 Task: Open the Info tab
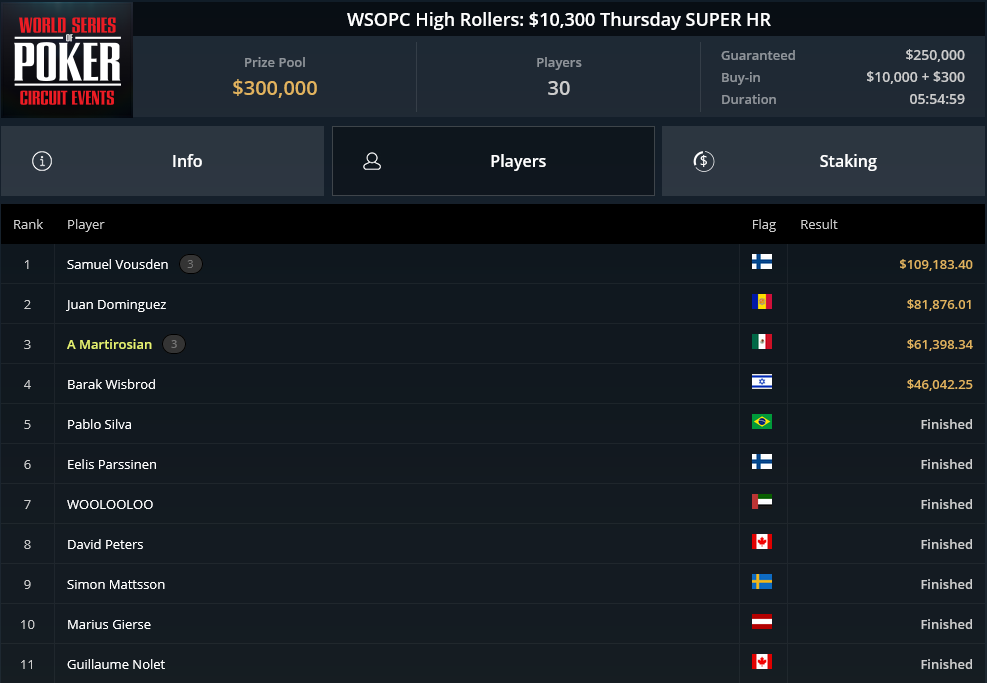[x=162, y=161]
